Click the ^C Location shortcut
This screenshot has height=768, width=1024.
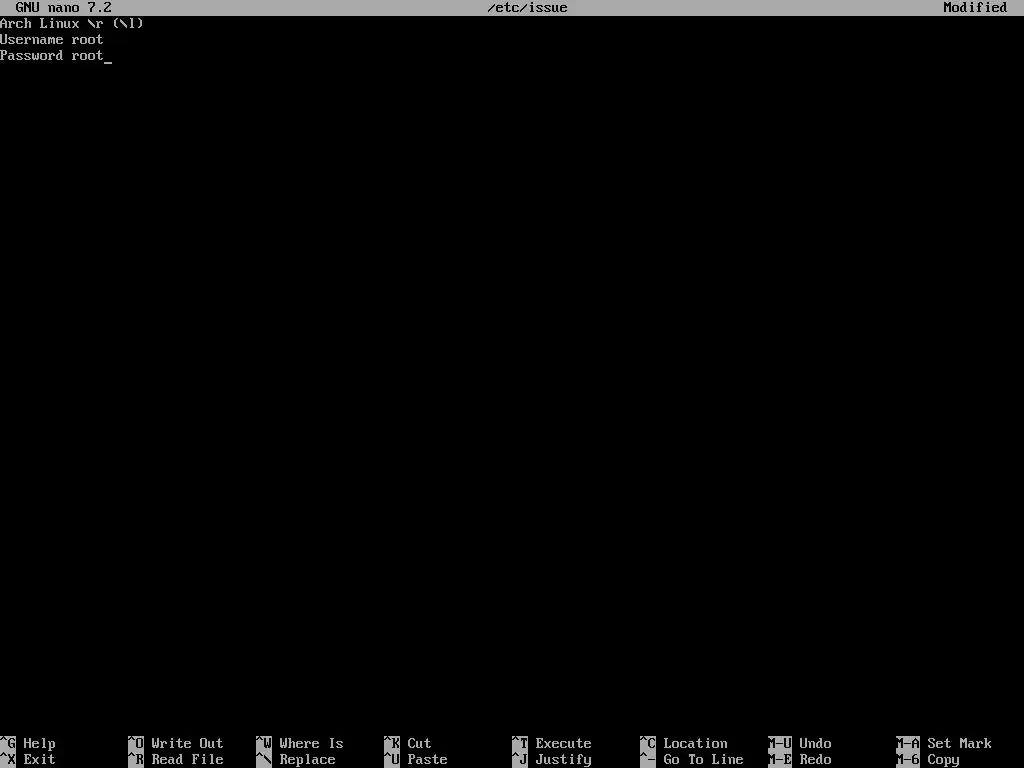(684, 743)
